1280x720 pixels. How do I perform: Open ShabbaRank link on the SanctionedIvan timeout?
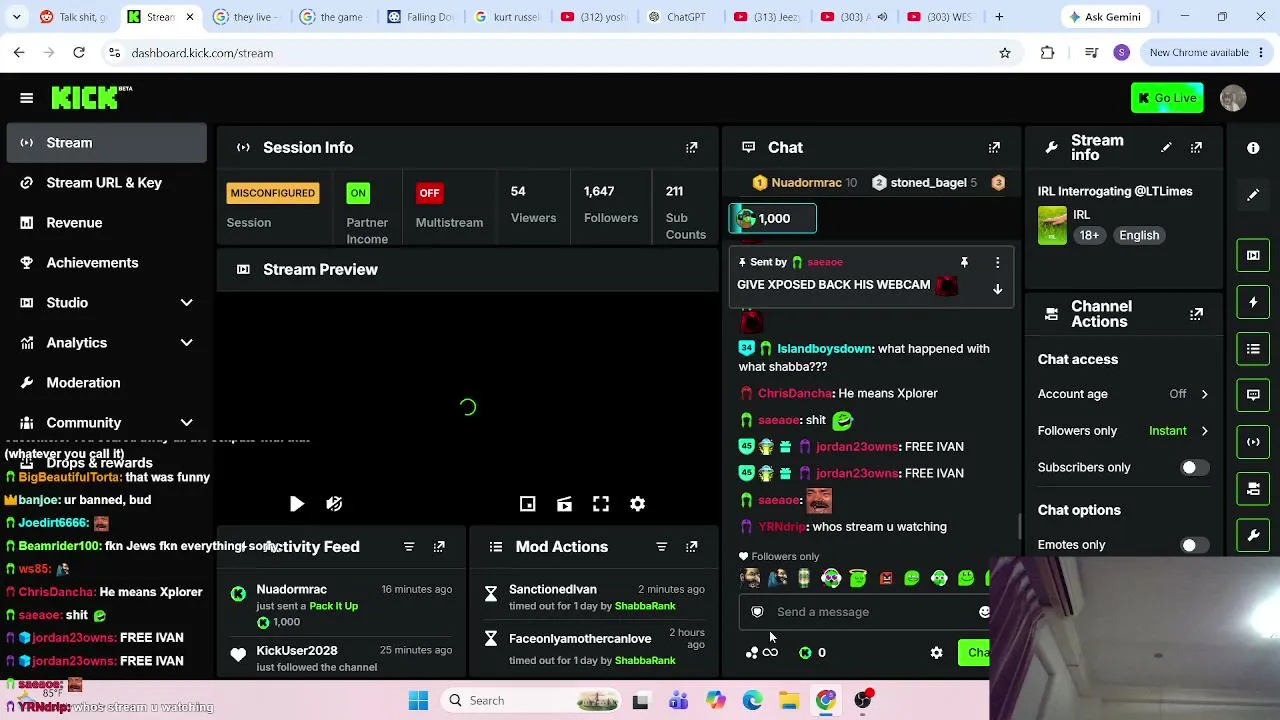pyautogui.click(x=645, y=606)
